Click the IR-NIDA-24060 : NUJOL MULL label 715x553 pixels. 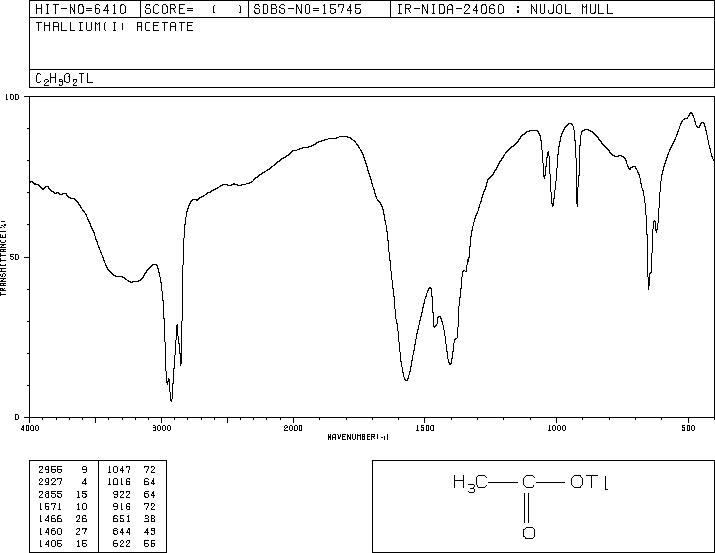pos(505,9)
